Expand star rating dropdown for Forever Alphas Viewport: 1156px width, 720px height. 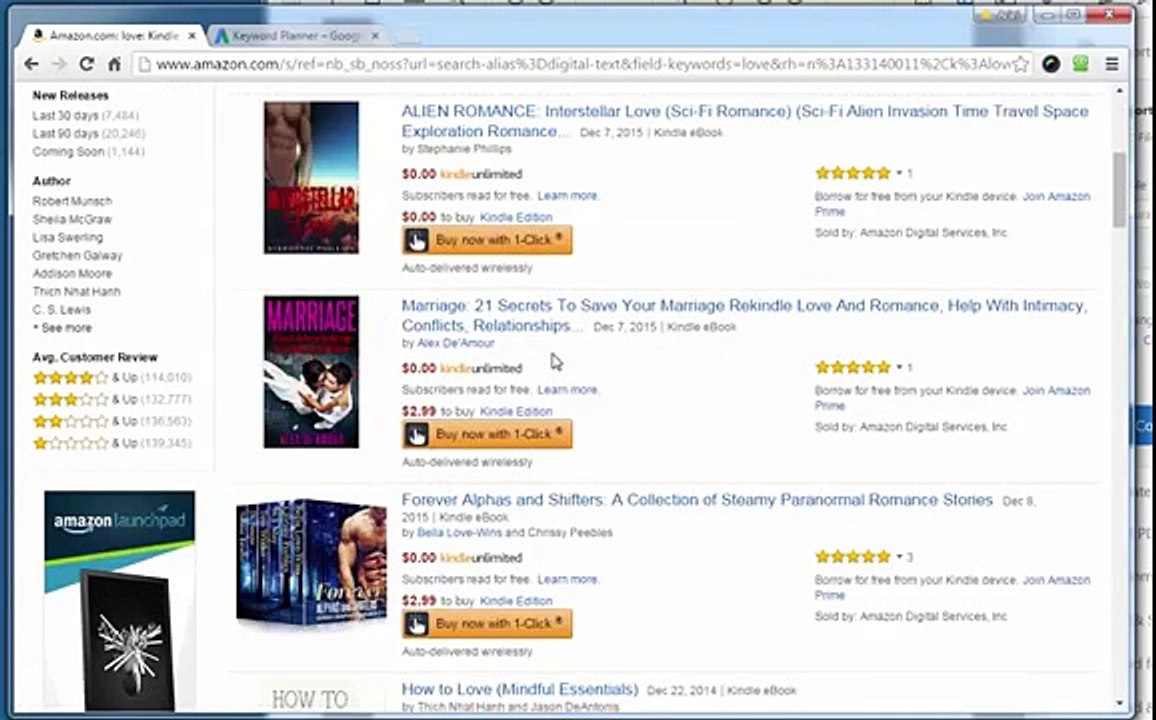pos(899,556)
